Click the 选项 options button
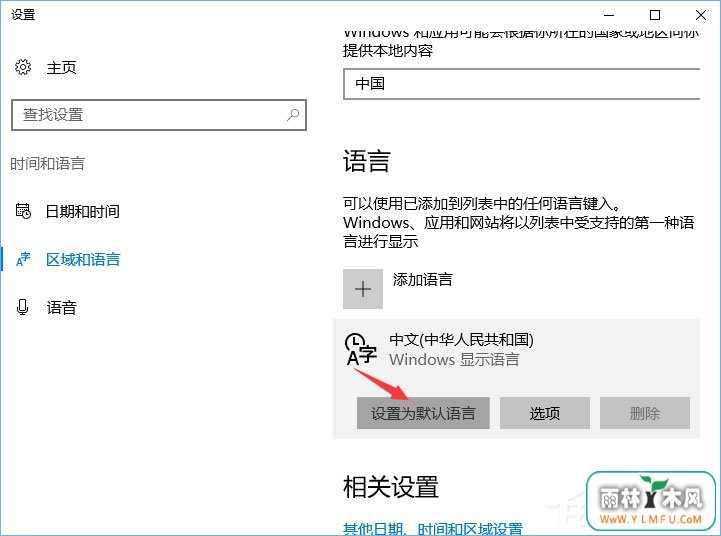The width and height of the screenshot is (721, 536). (x=545, y=413)
